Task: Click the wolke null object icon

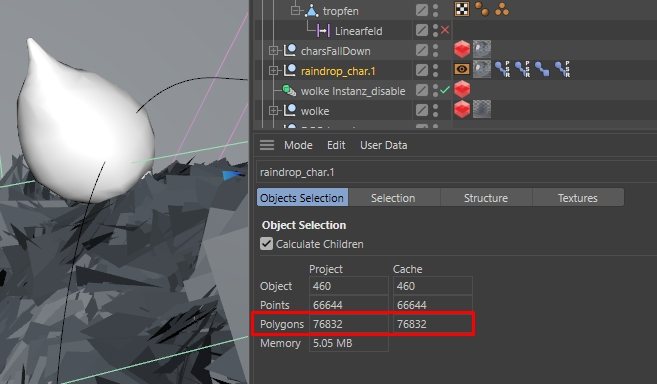Action: click(290, 110)
